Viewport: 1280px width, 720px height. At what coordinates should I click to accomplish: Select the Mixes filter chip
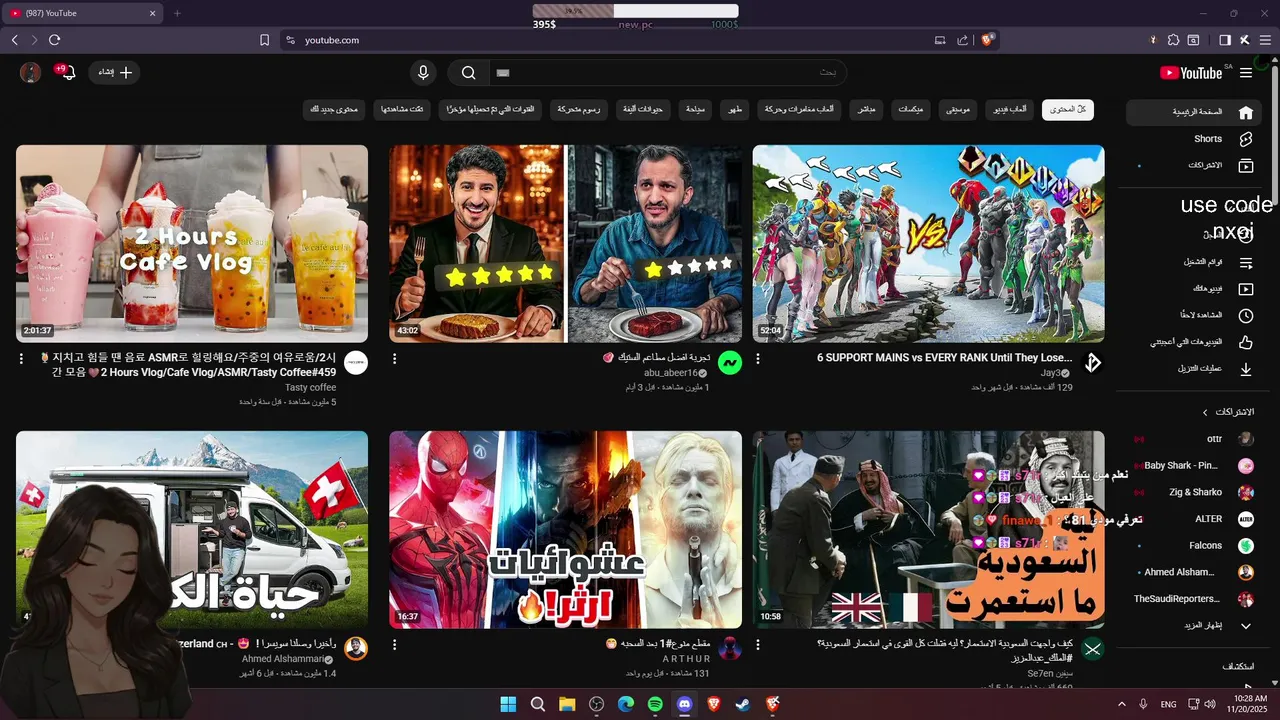point(911,109)
